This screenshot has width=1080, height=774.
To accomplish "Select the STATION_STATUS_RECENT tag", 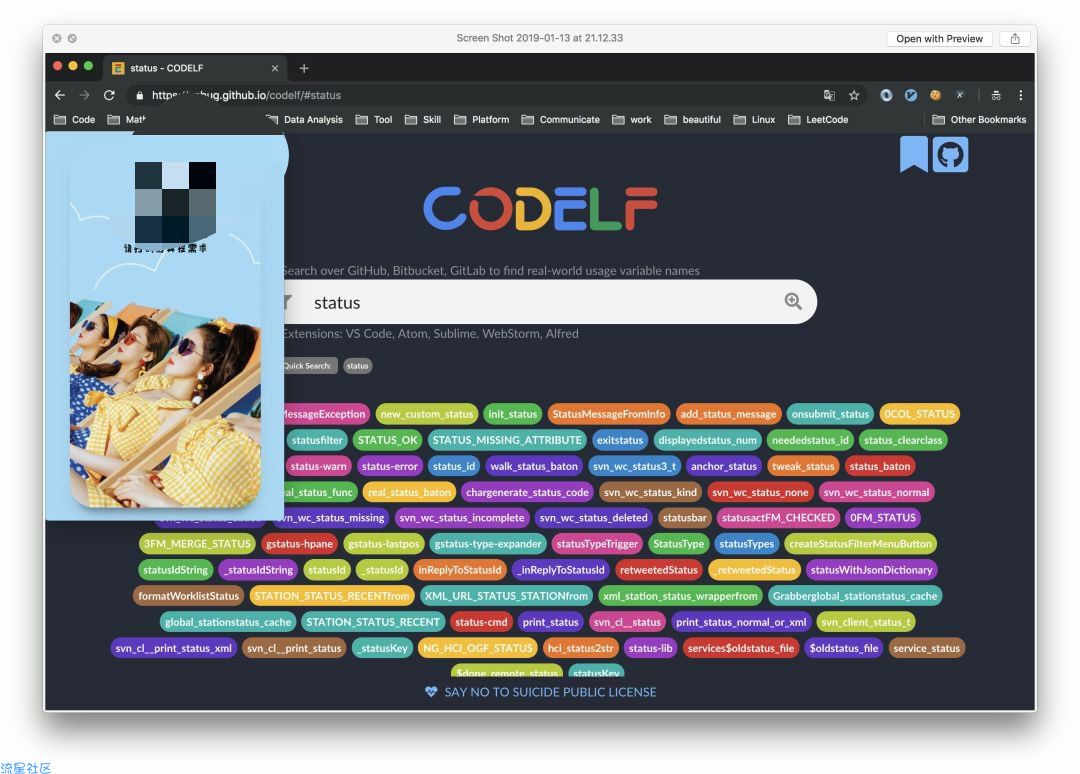I will [373, 623].
